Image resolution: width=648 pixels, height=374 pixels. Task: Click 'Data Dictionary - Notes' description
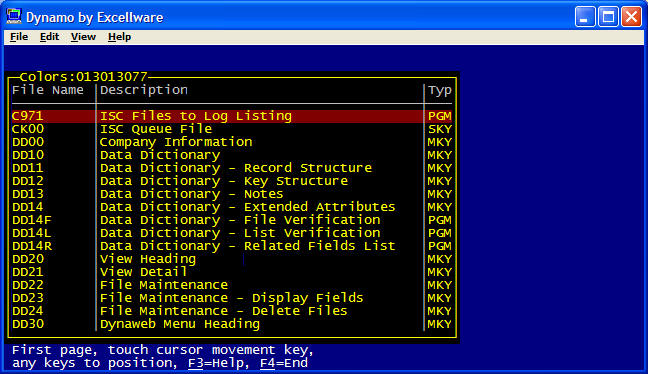pyautogui.click(x=191, y=194)
